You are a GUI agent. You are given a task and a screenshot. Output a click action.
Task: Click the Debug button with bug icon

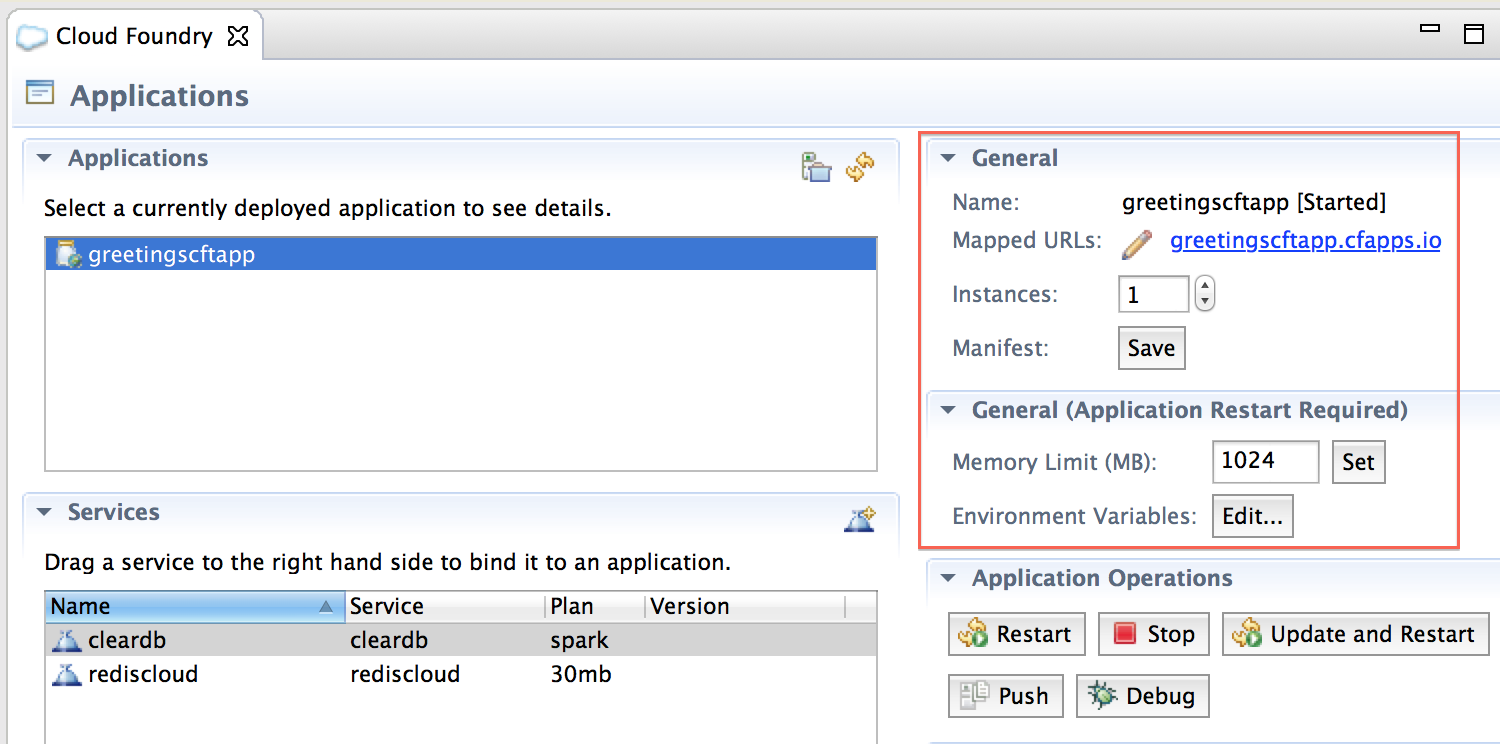pyautogui.click(x=1142, y=696)
